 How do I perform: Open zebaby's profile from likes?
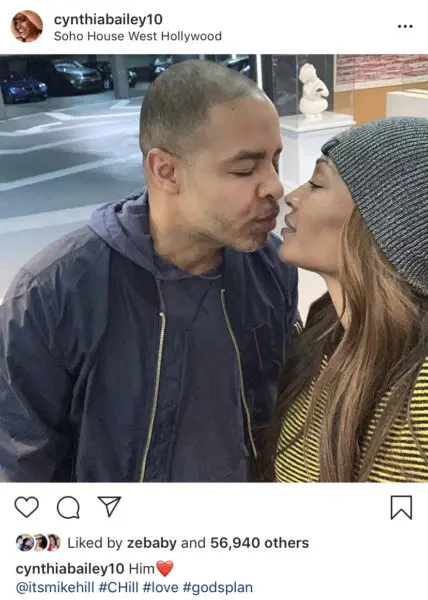click(x=151, y=543)
